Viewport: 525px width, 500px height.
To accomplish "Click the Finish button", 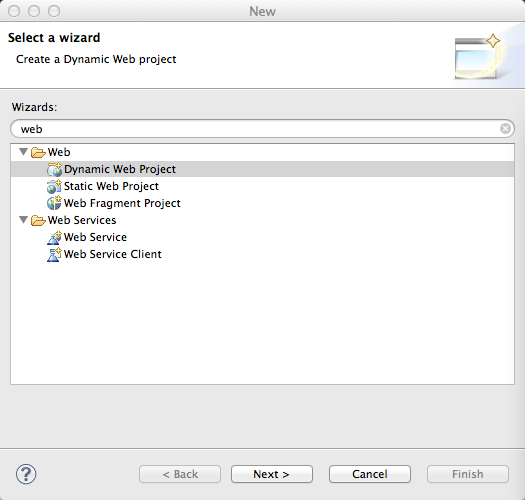I will coord(468,474).
